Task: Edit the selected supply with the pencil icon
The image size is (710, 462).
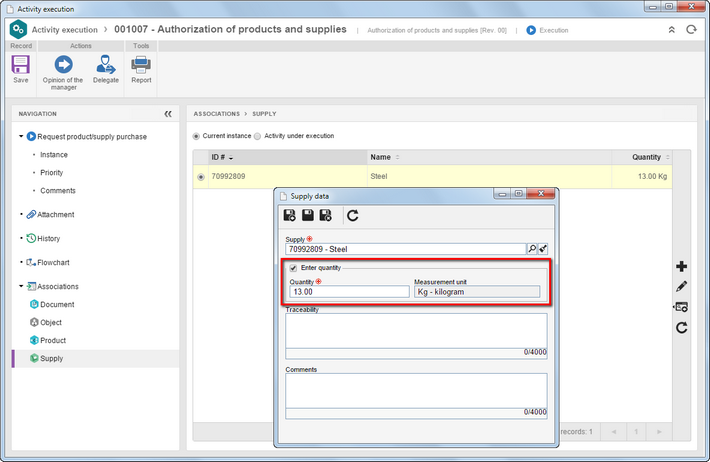Action: pyautogui.click(x=681, y=286)
